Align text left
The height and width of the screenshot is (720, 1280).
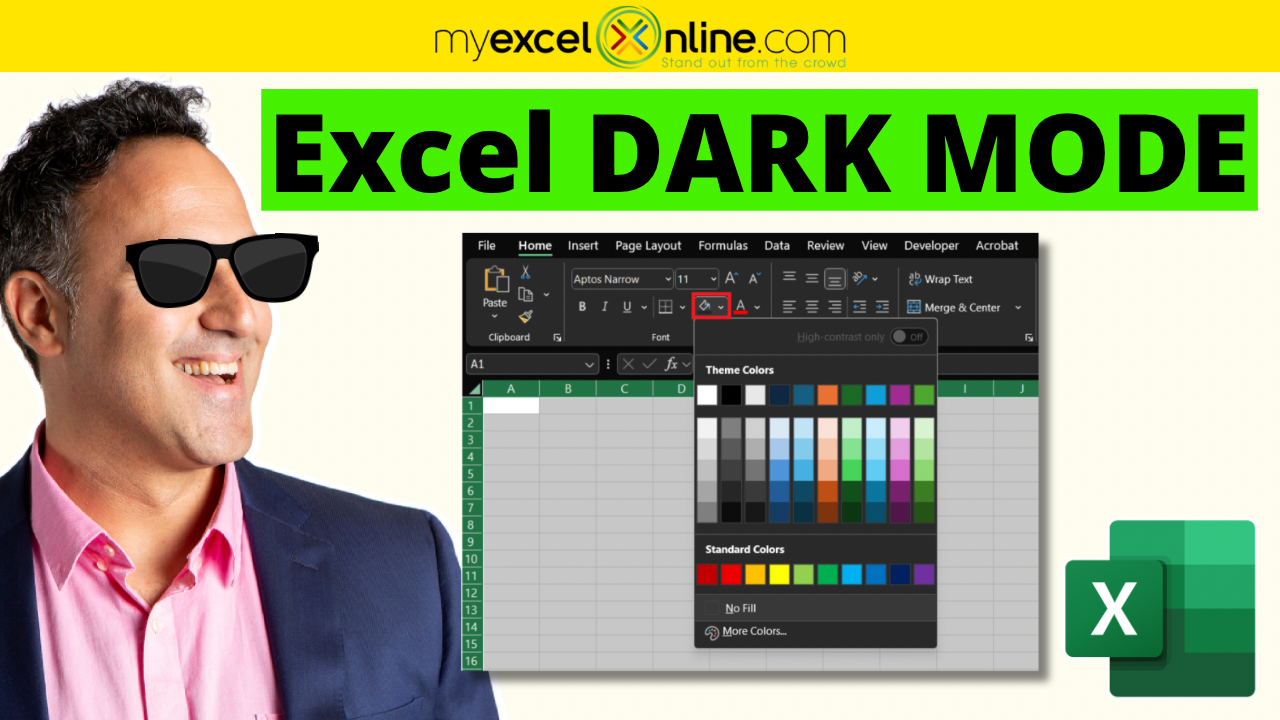(x=789, y=307)
